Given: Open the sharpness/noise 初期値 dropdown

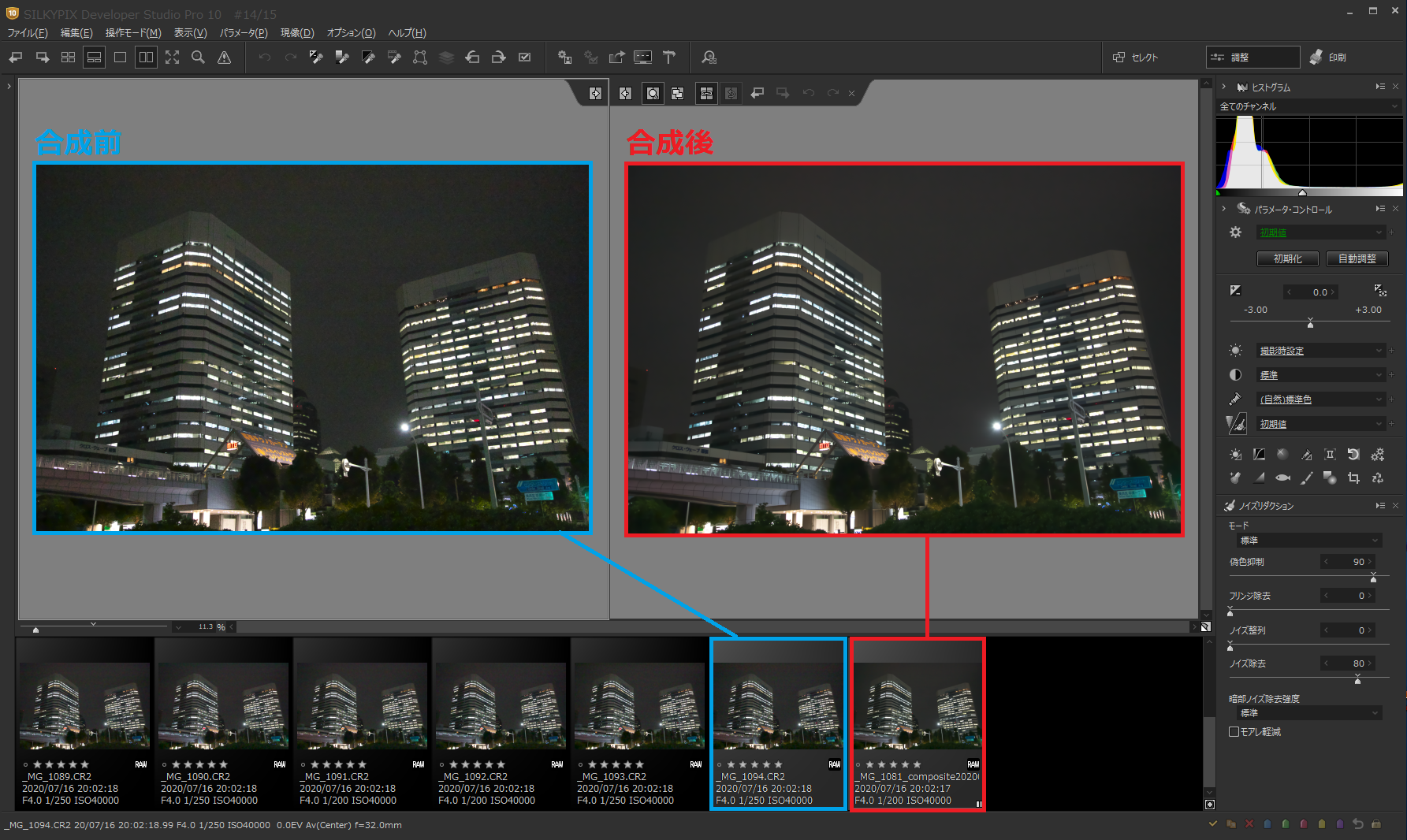Looking at the screenshot, I should click(1320, 424).
